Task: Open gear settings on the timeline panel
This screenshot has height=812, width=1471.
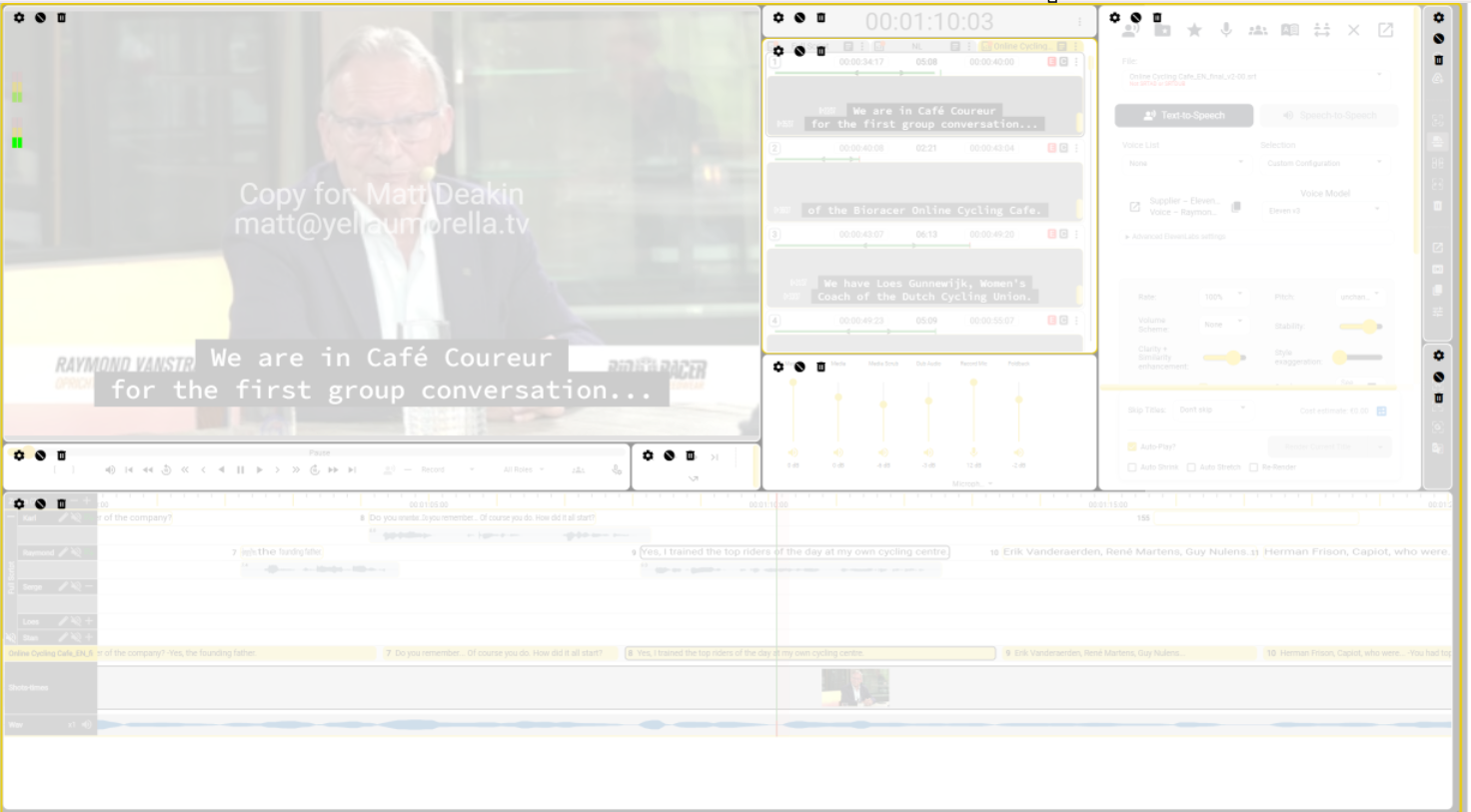Action: pos(19,503)
